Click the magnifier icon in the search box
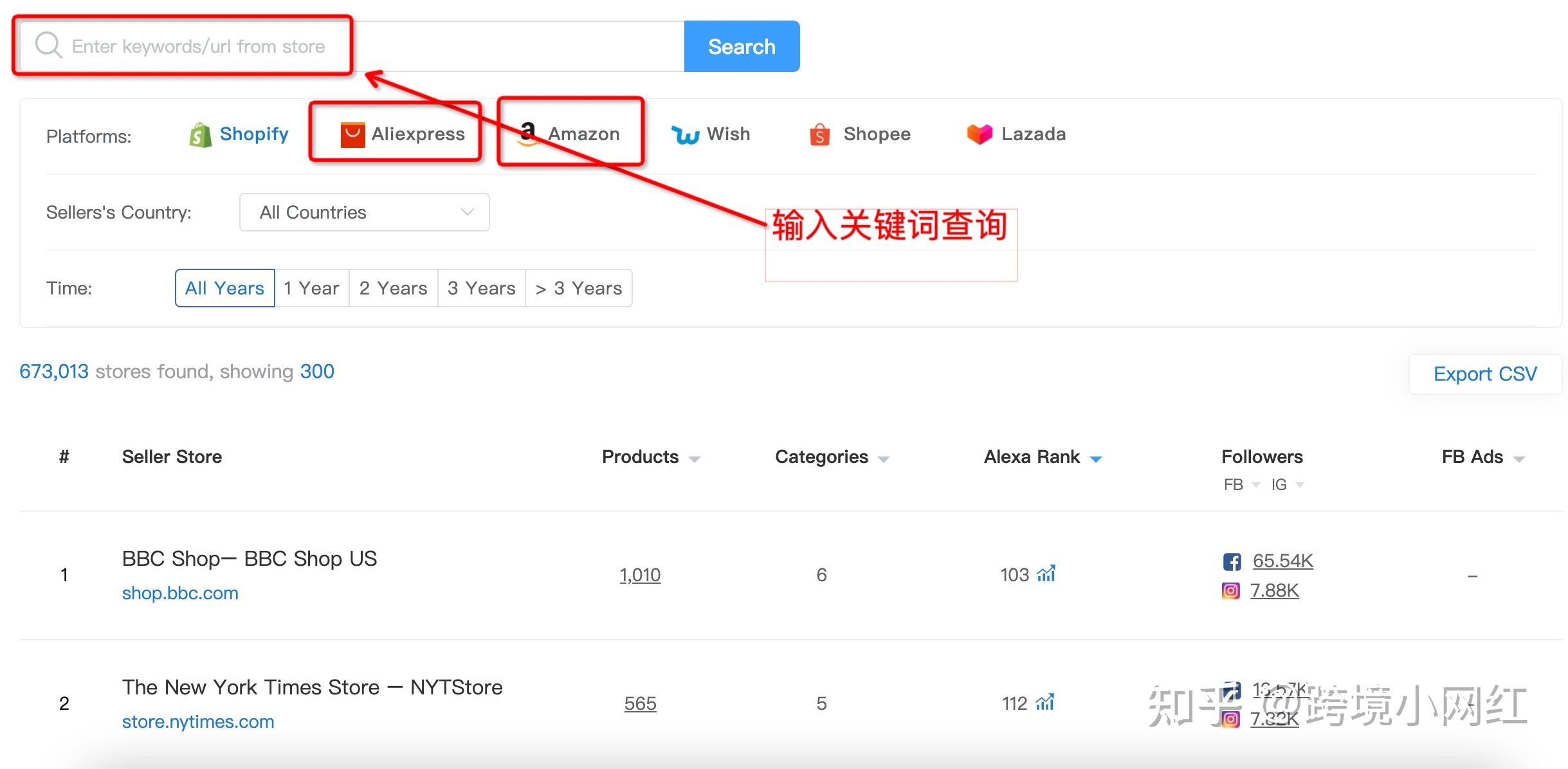Viewport: 1568px width, 769px height. 48,46
